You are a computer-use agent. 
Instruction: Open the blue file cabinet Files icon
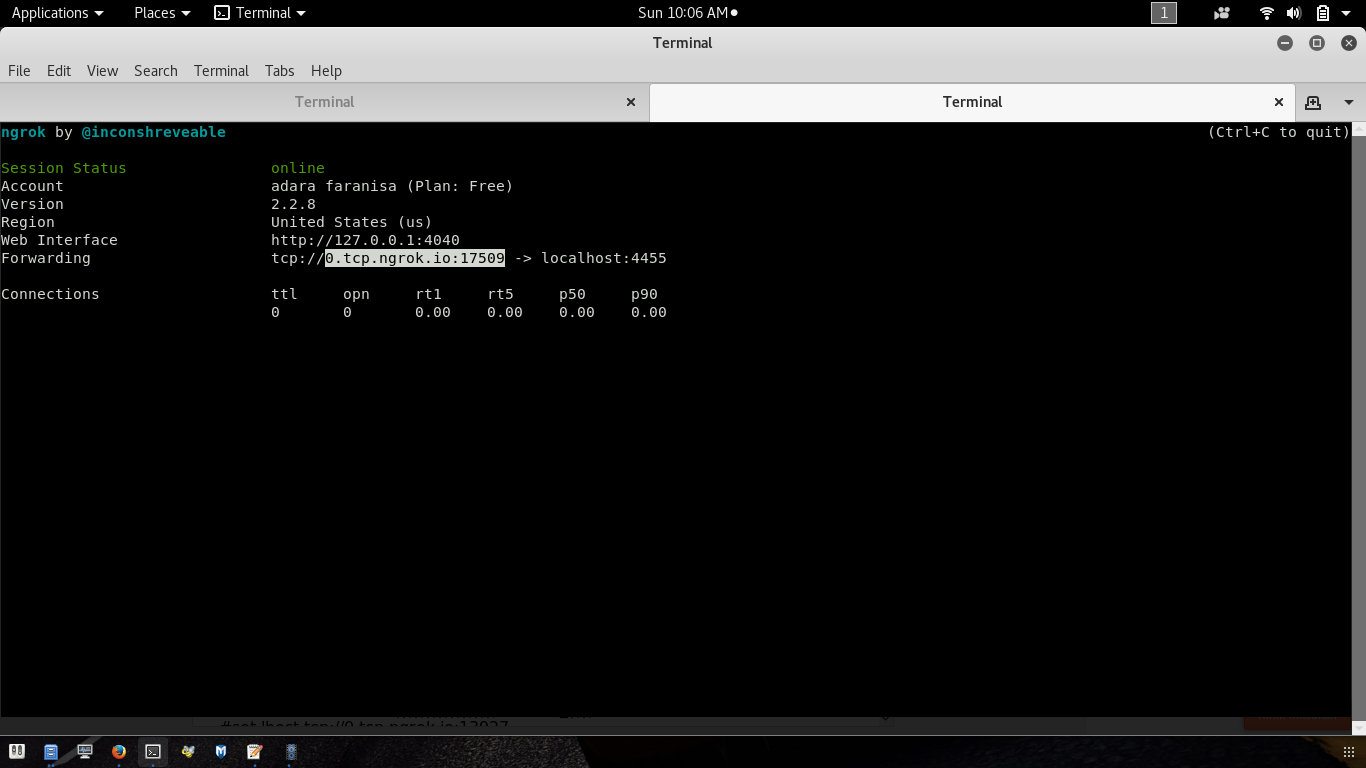(x=51, y=751)
